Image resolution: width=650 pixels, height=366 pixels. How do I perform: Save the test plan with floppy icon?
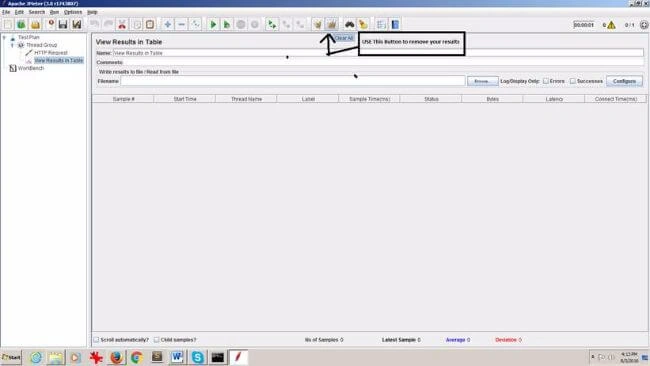point(63,24)
